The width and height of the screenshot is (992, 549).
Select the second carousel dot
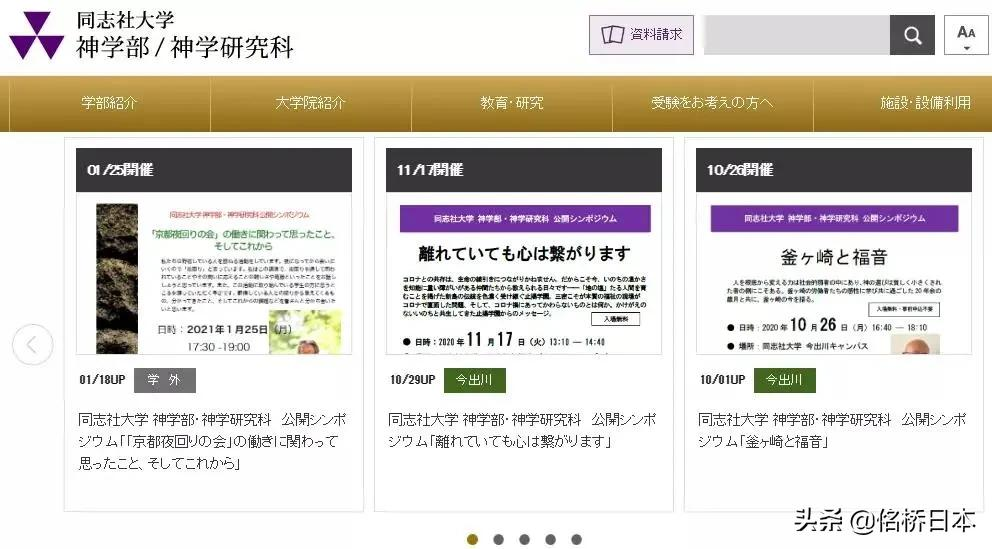499,540
